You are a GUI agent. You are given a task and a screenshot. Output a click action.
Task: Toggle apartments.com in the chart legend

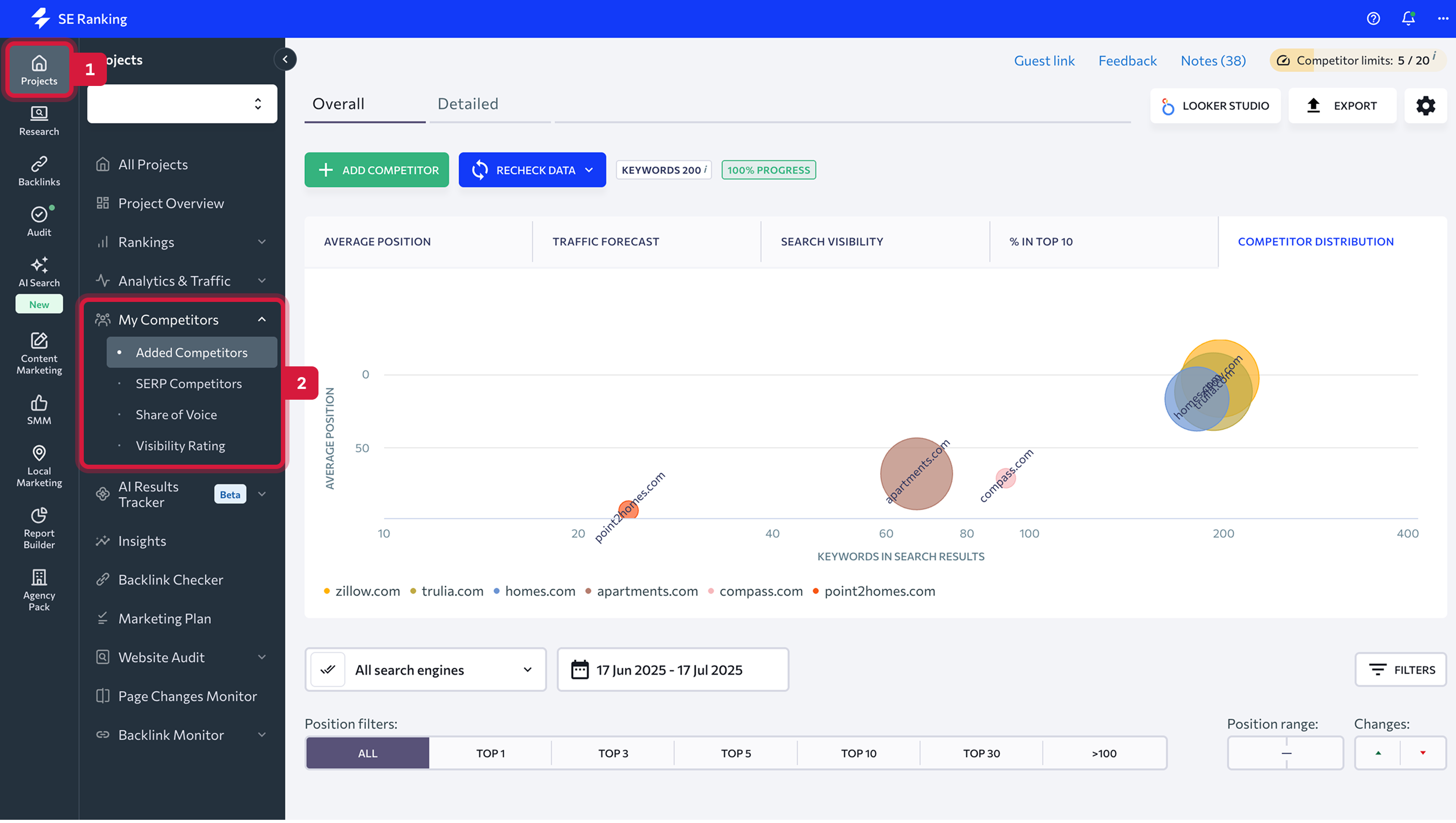click(x=641, y=591)
